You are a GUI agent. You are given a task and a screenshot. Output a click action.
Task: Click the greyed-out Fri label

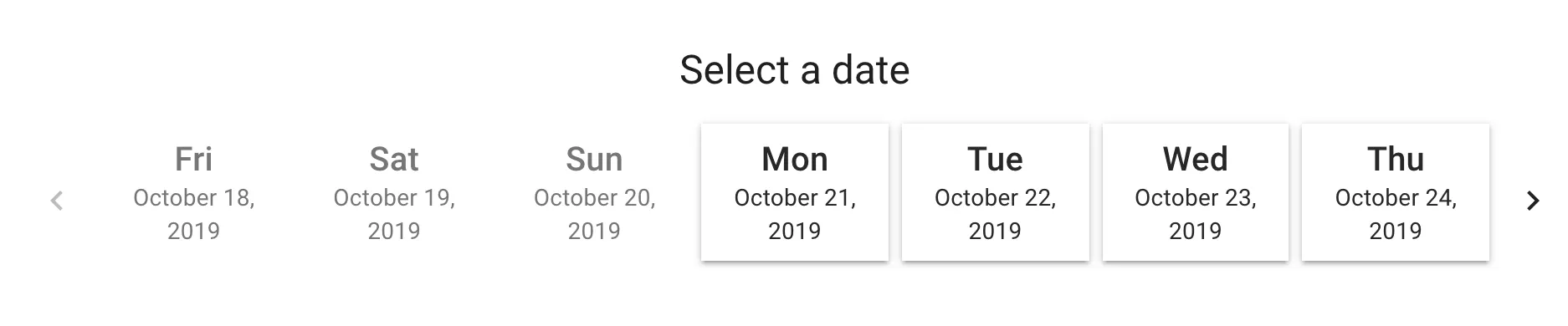click(x=193, y=159)
